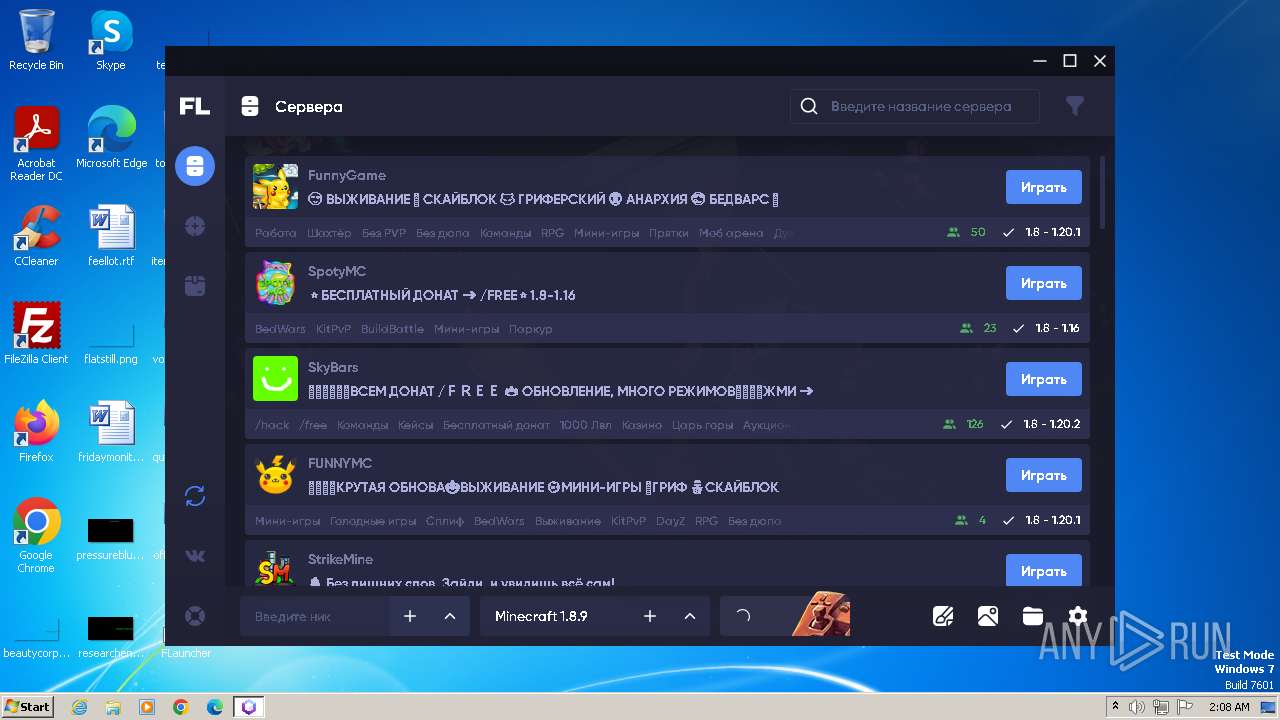1280x720 pixels.
Task: Play on the StrikeMine server
Action: [x=1044, y=570]
